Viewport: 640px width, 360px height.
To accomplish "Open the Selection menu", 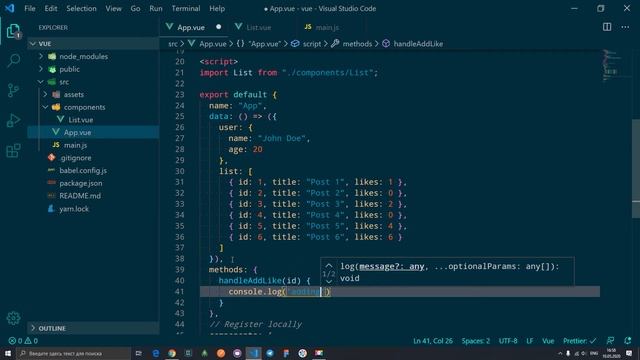I will tap(81, 8).
